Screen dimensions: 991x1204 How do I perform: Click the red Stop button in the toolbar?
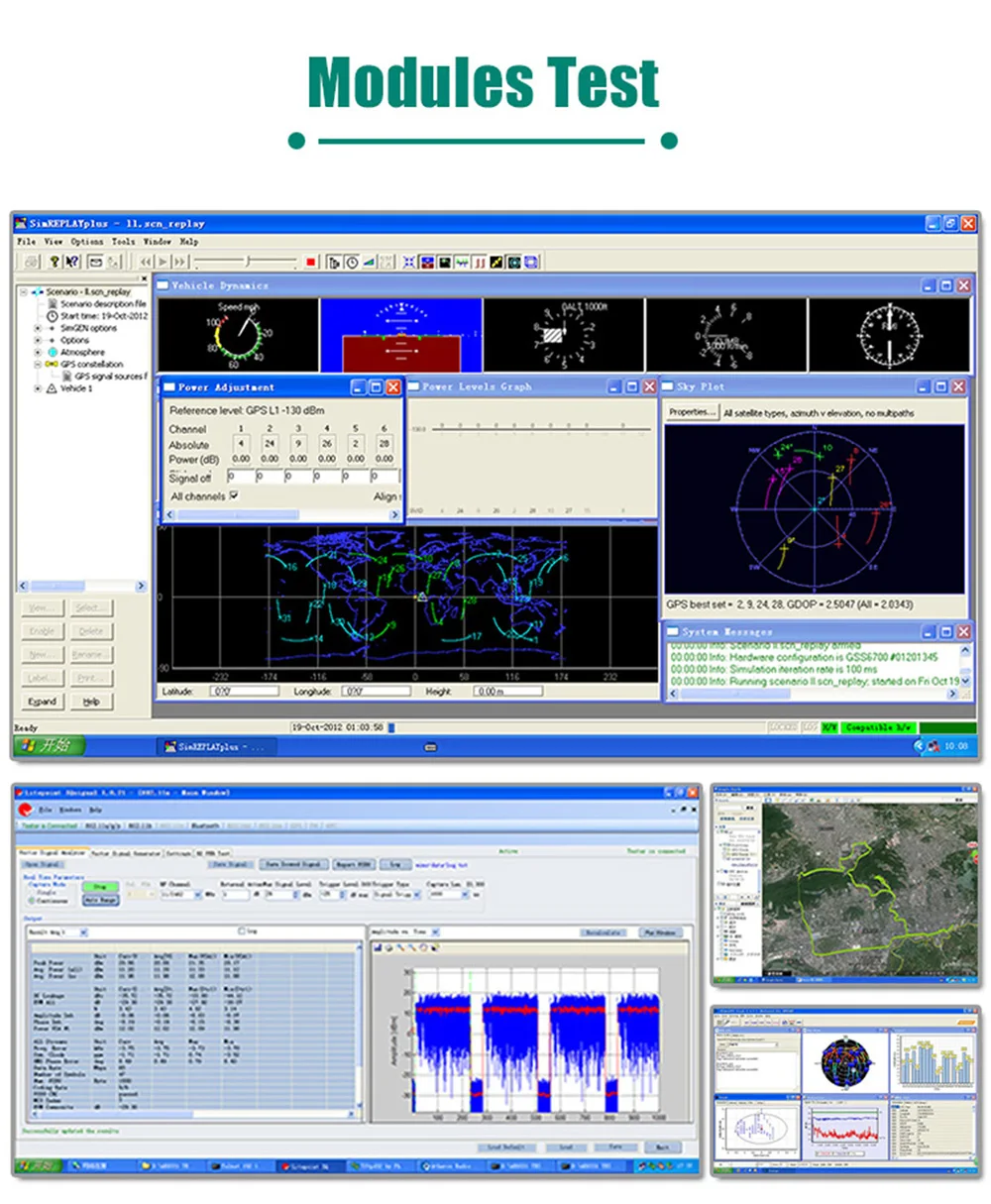[310, 263]
